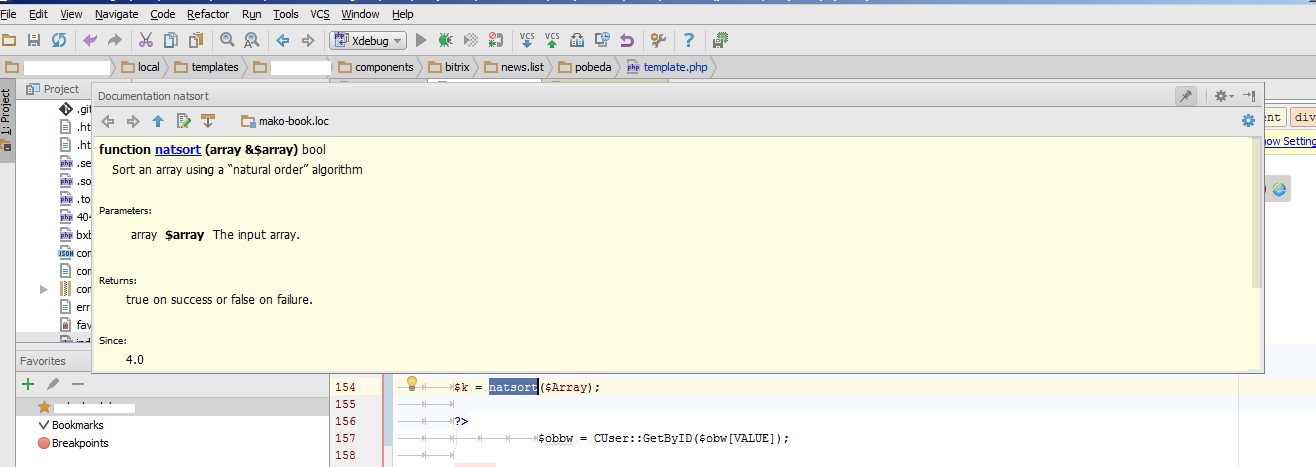Click the VCS Update Project icon
This screenshot has width=1316, height=467.
point(527,40)
